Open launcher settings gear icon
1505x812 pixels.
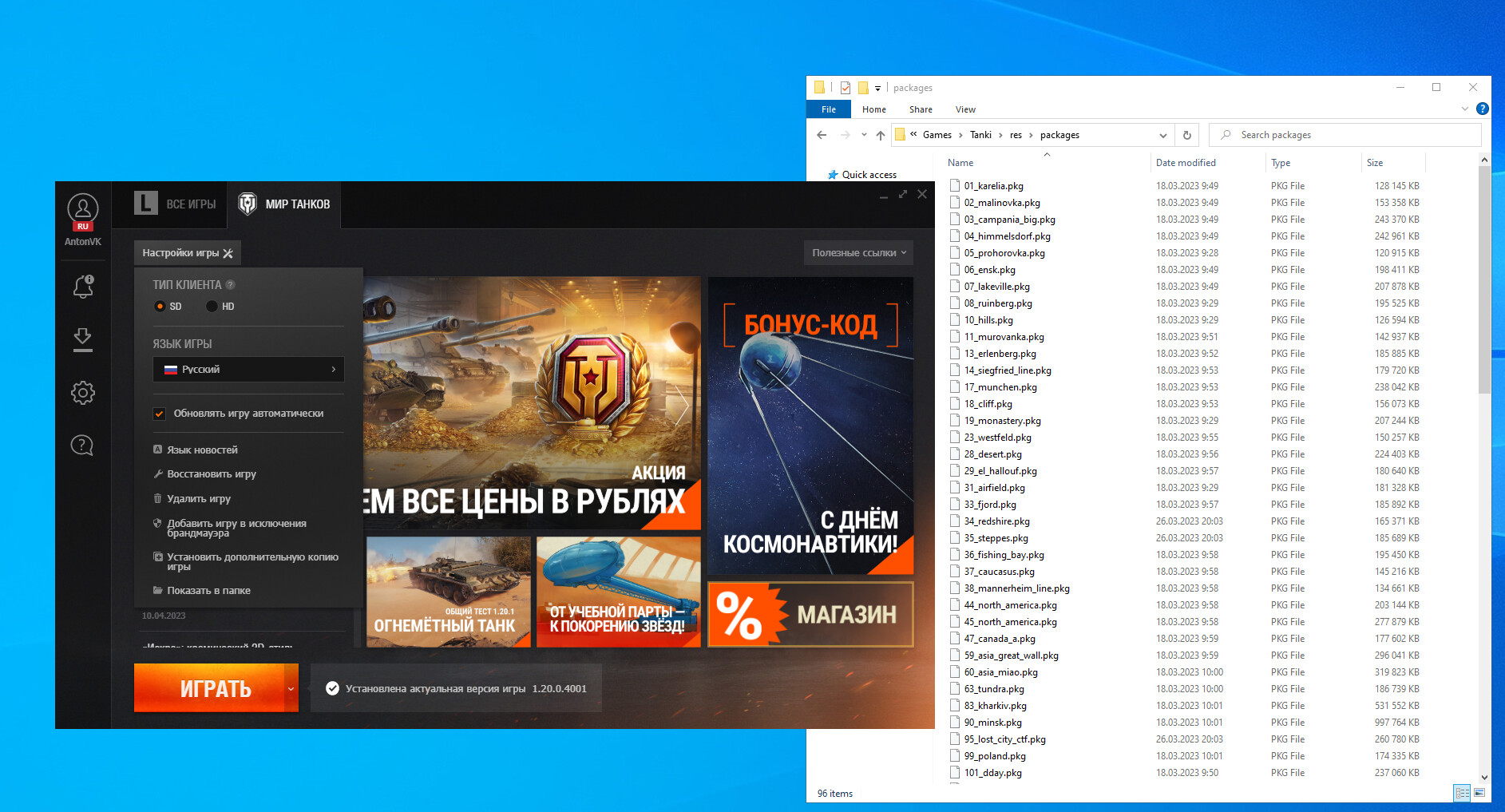coord(82,393)
